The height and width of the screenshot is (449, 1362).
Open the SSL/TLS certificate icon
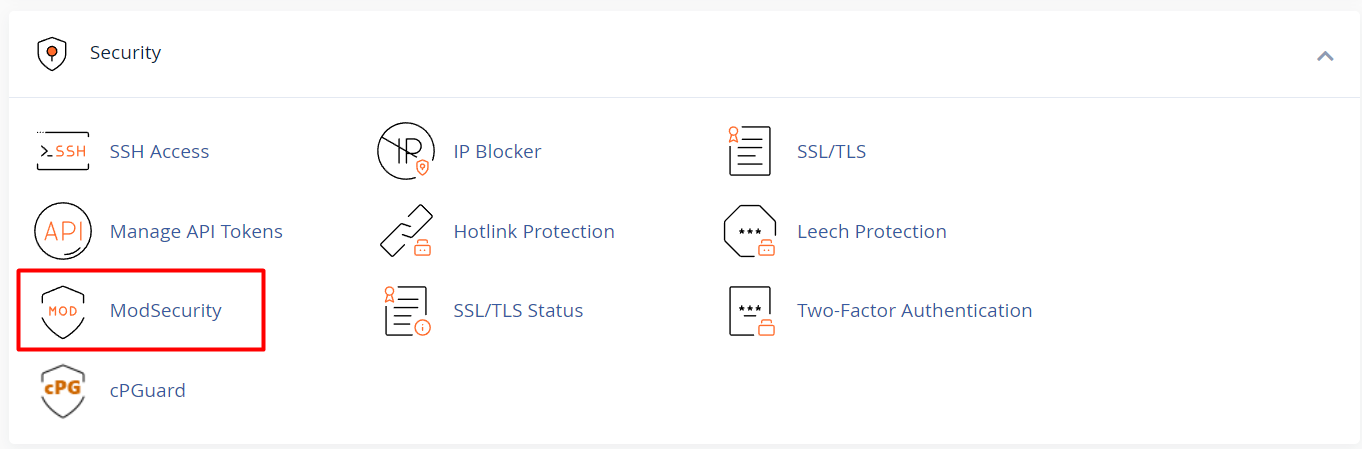750,151
